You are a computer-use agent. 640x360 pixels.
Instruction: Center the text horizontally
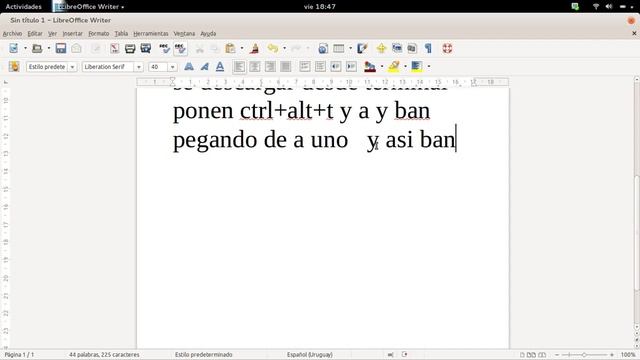[255, 66]
